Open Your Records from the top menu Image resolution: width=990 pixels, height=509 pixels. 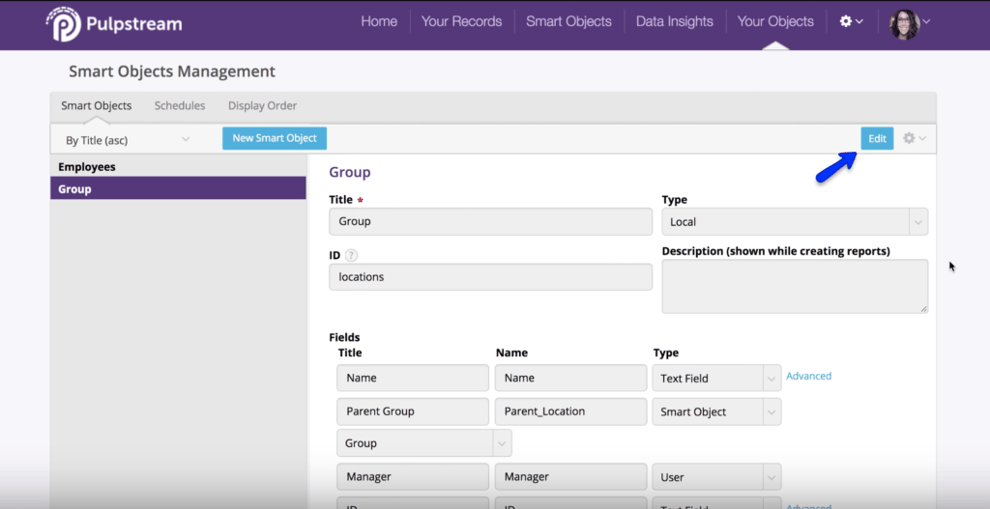tap(461, 21)
